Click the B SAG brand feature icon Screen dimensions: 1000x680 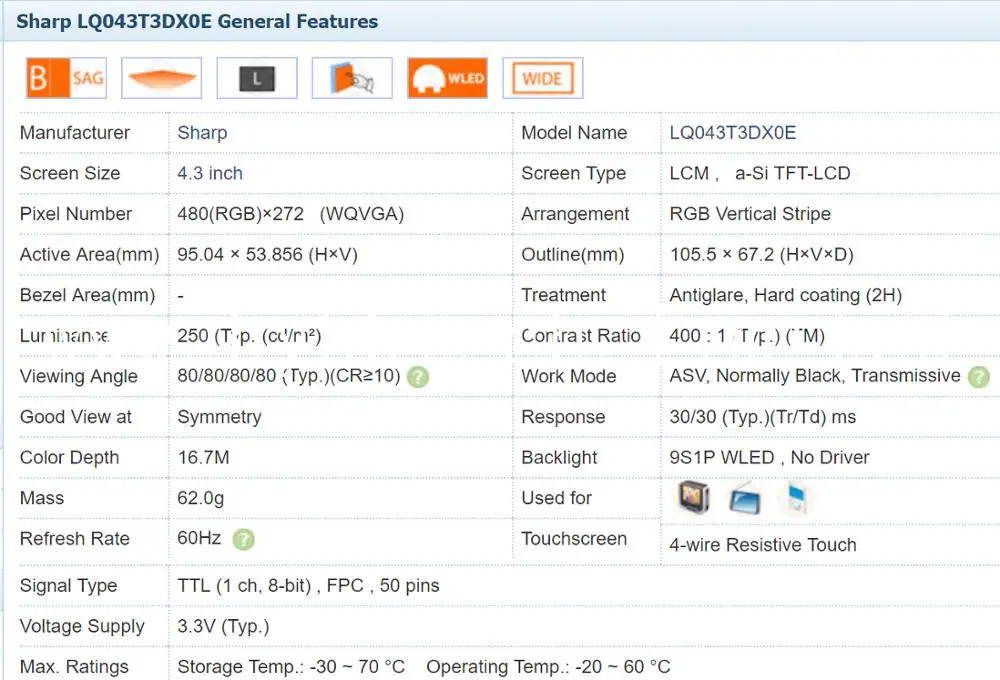(66, 78)
